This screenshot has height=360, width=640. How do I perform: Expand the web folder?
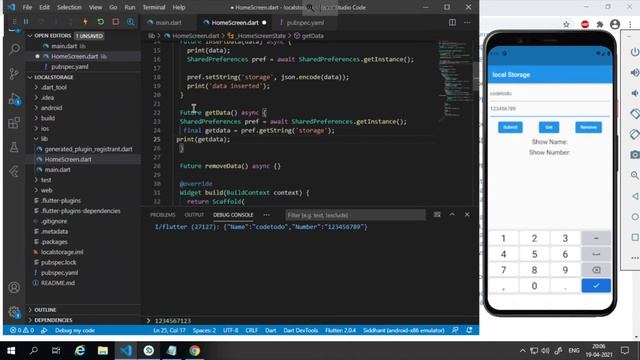(x=46, y=190)
